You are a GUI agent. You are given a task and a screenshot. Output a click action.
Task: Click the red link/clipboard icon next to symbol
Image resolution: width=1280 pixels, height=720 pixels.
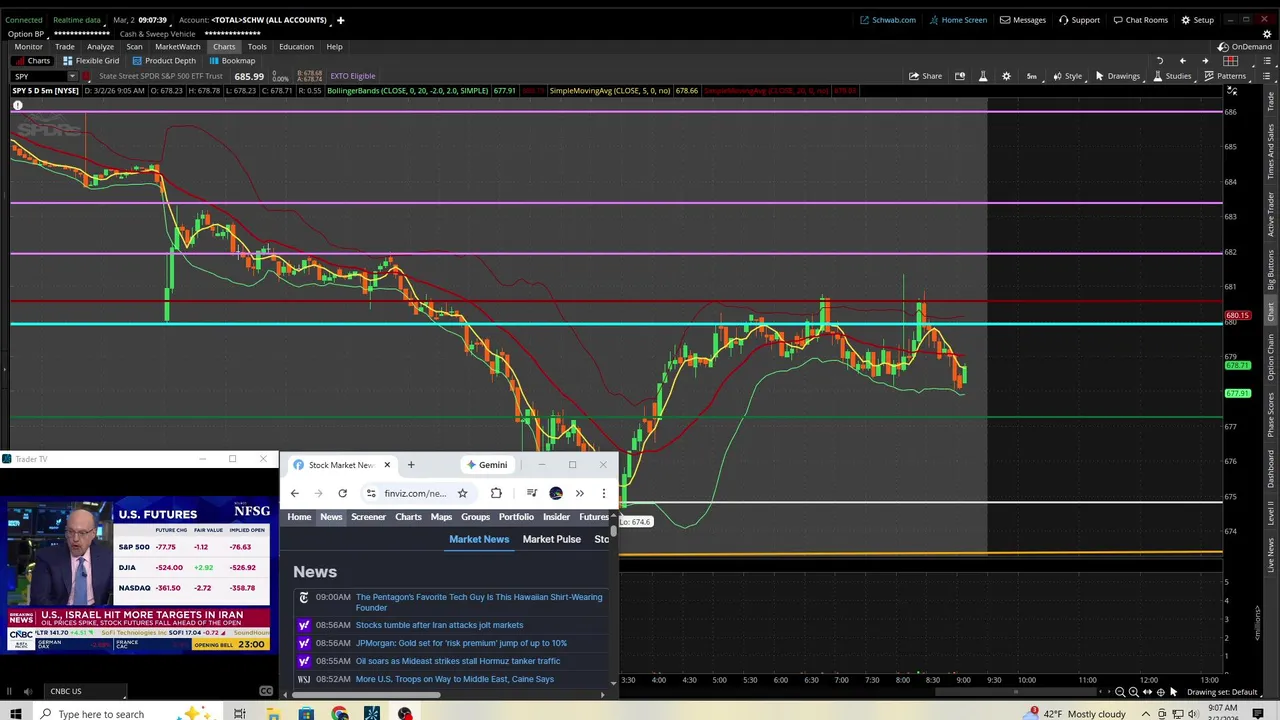click(87, 76)
